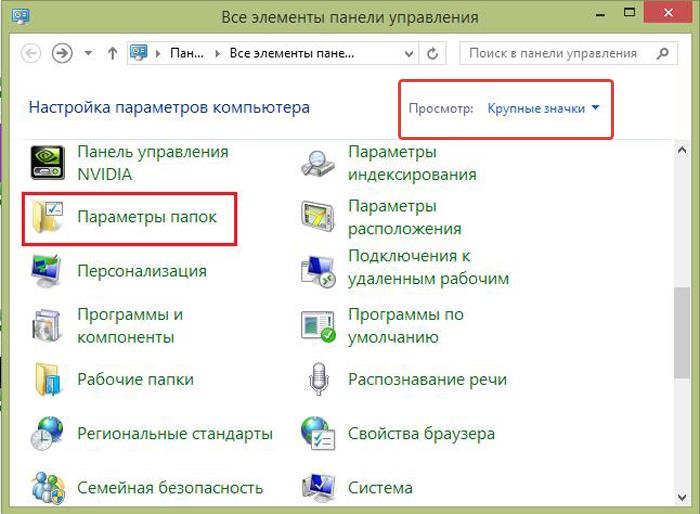The image size is (700, 514).
Task: Click Все элементы пане... breadcrumb segment
Action: tap(292, 54)
